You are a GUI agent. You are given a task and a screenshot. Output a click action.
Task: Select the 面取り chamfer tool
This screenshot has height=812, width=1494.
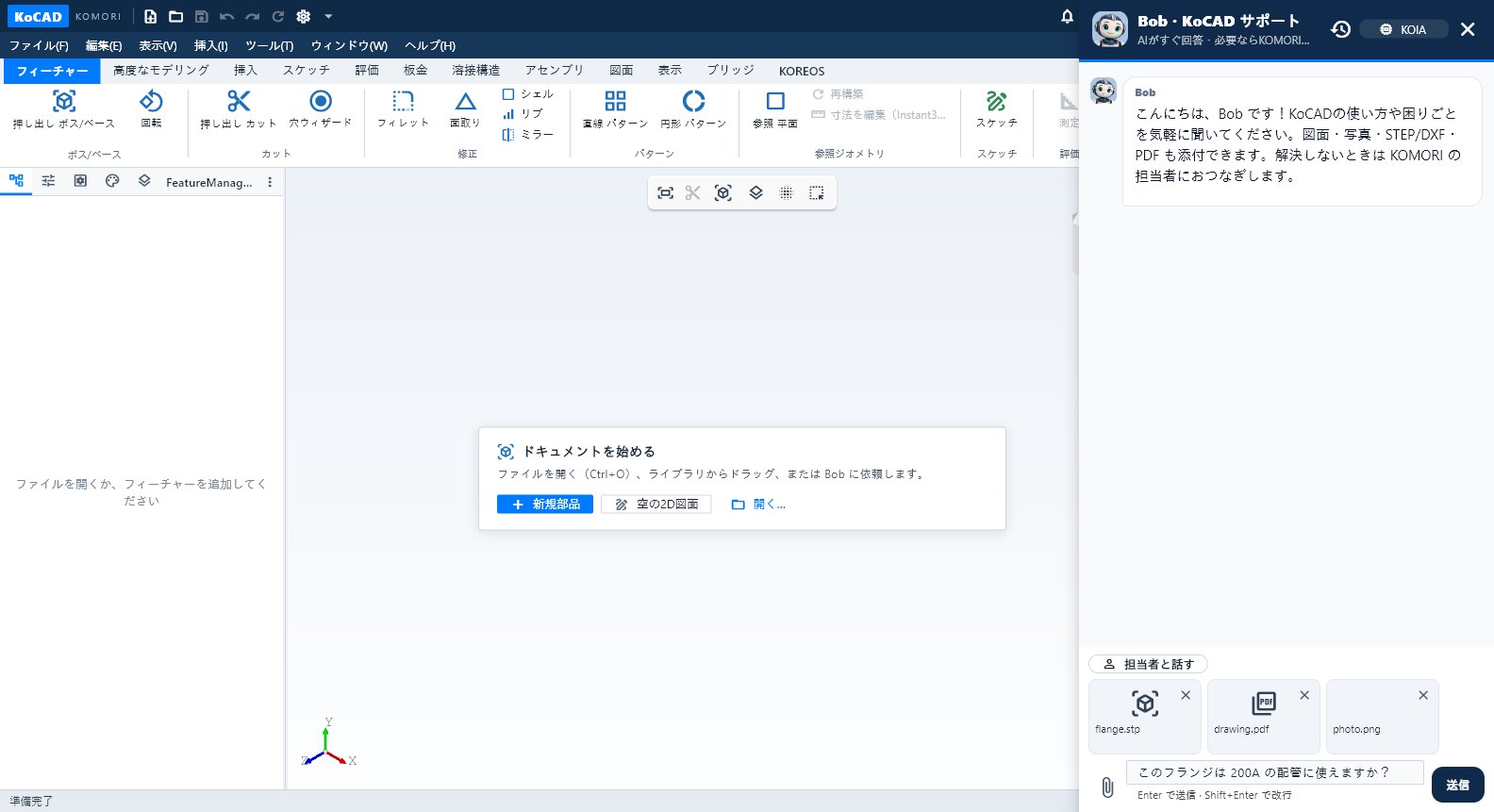[465, 109]
